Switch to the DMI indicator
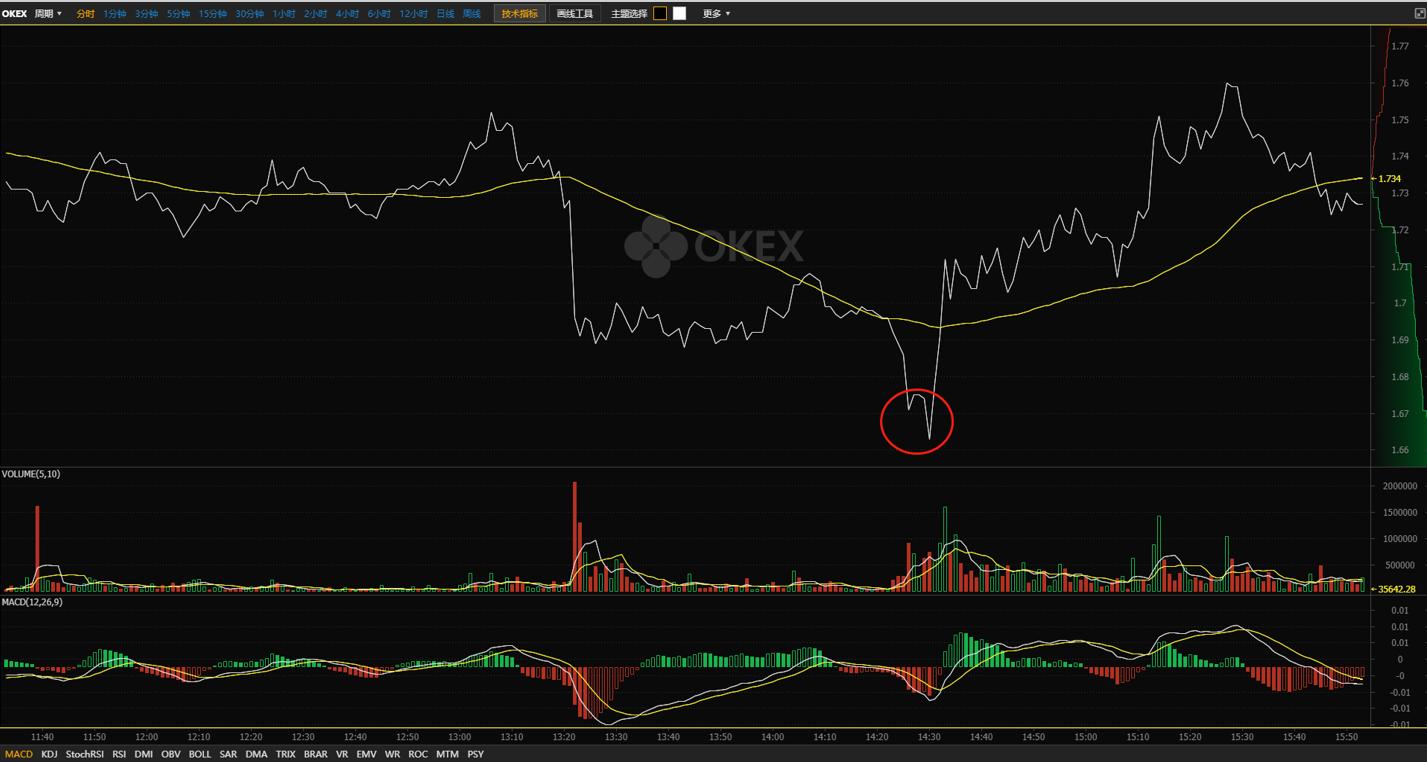 pyautogui.click(x=144, y=754)
